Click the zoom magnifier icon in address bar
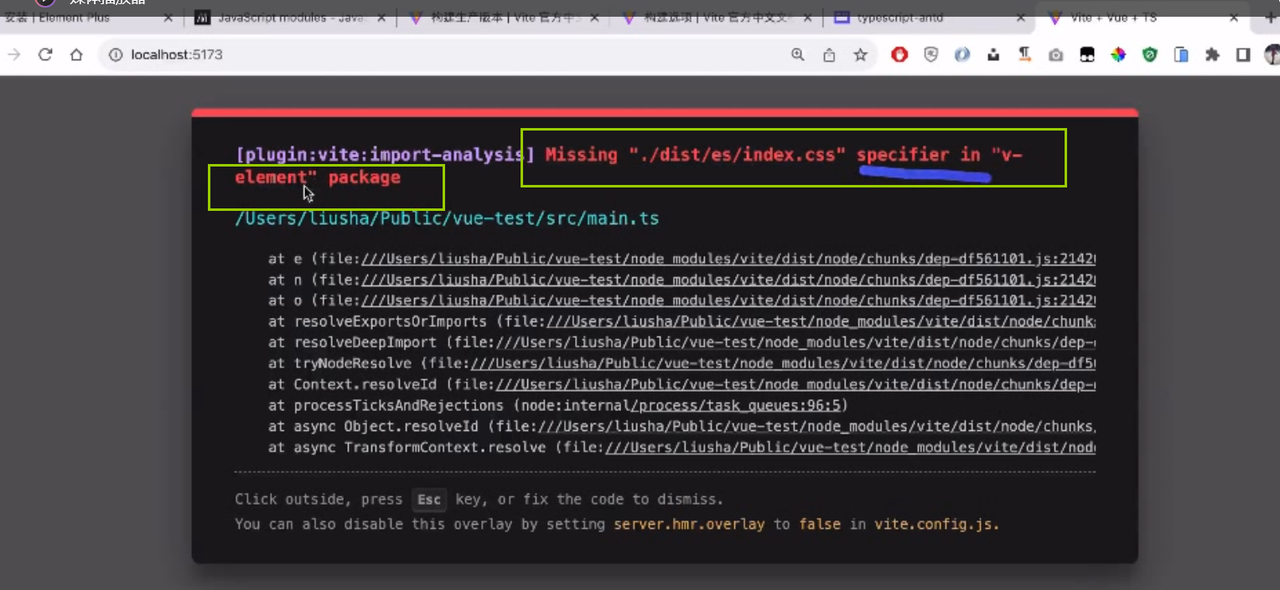Viewport: 1280px width, 590px height. (x=797, y=54)
